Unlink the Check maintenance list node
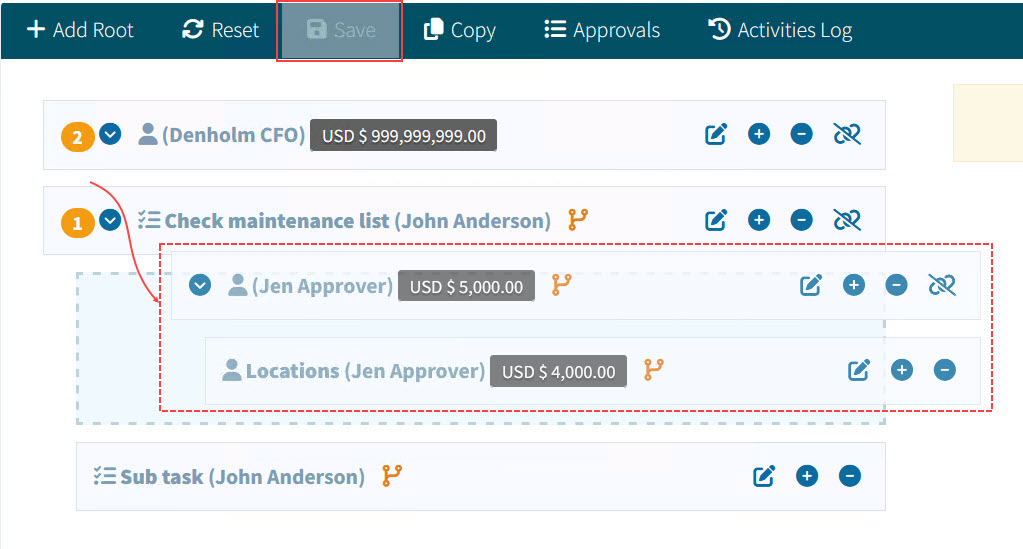 tap(847, 220)
